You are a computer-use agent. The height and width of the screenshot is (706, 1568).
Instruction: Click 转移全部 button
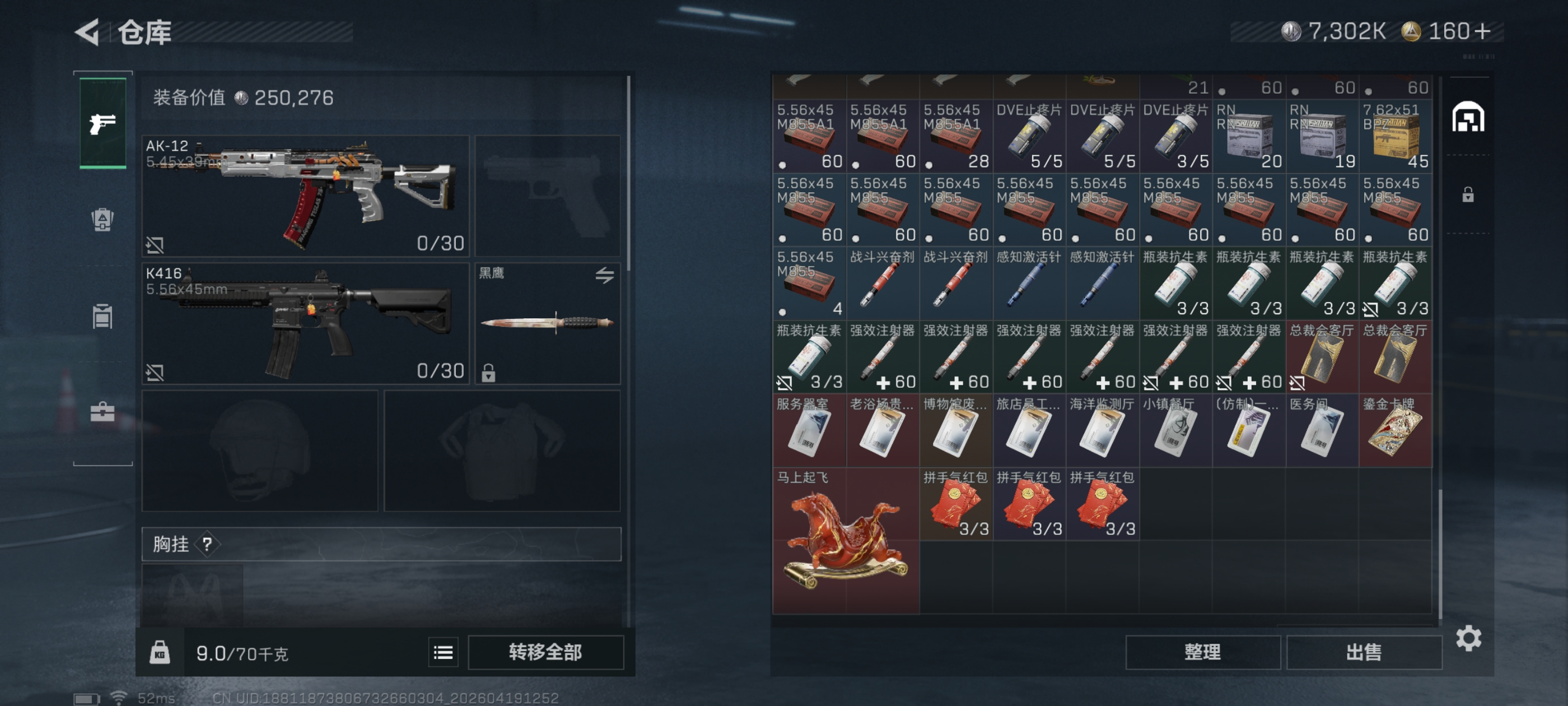545,653
